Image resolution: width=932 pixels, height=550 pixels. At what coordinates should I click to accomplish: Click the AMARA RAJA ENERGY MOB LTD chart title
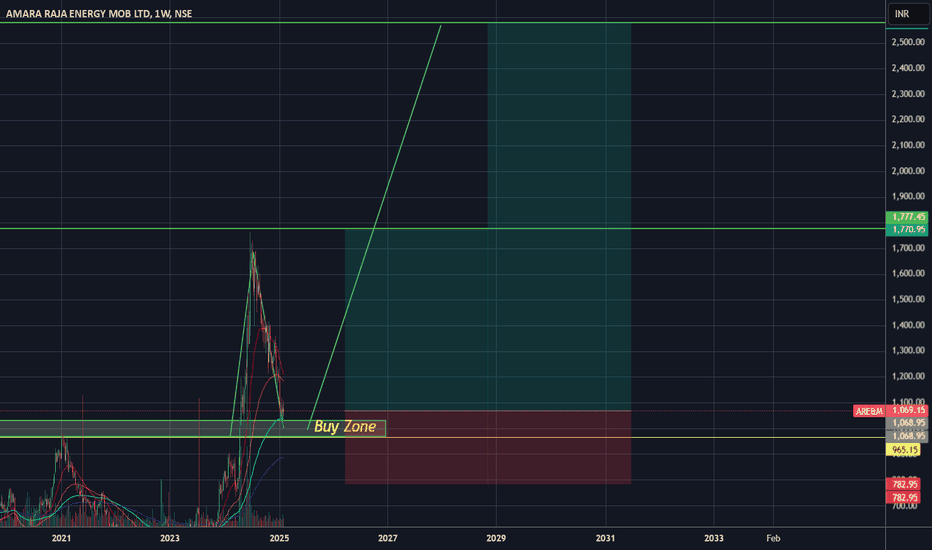tap(99, 14)
